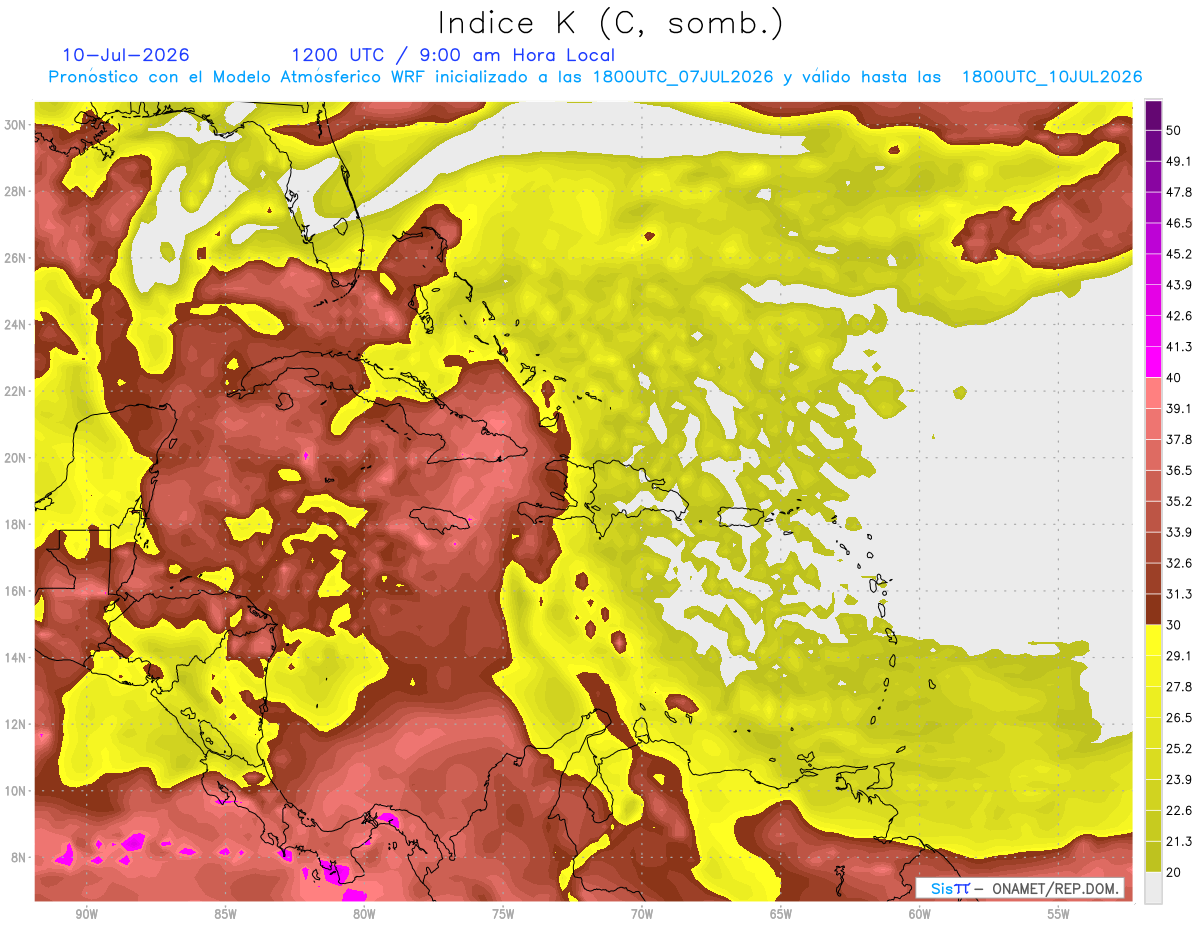Click the longitude axis label "65W"
Image resolution: width=1200 pixels, height=927 pixels.
(x=781, y=914)
